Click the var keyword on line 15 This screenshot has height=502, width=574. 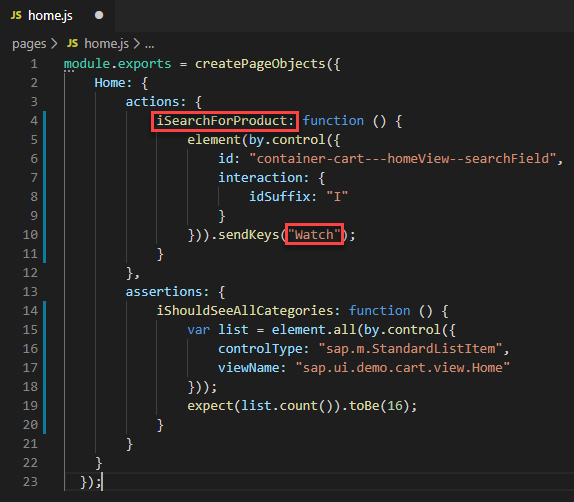pos(198,330)
